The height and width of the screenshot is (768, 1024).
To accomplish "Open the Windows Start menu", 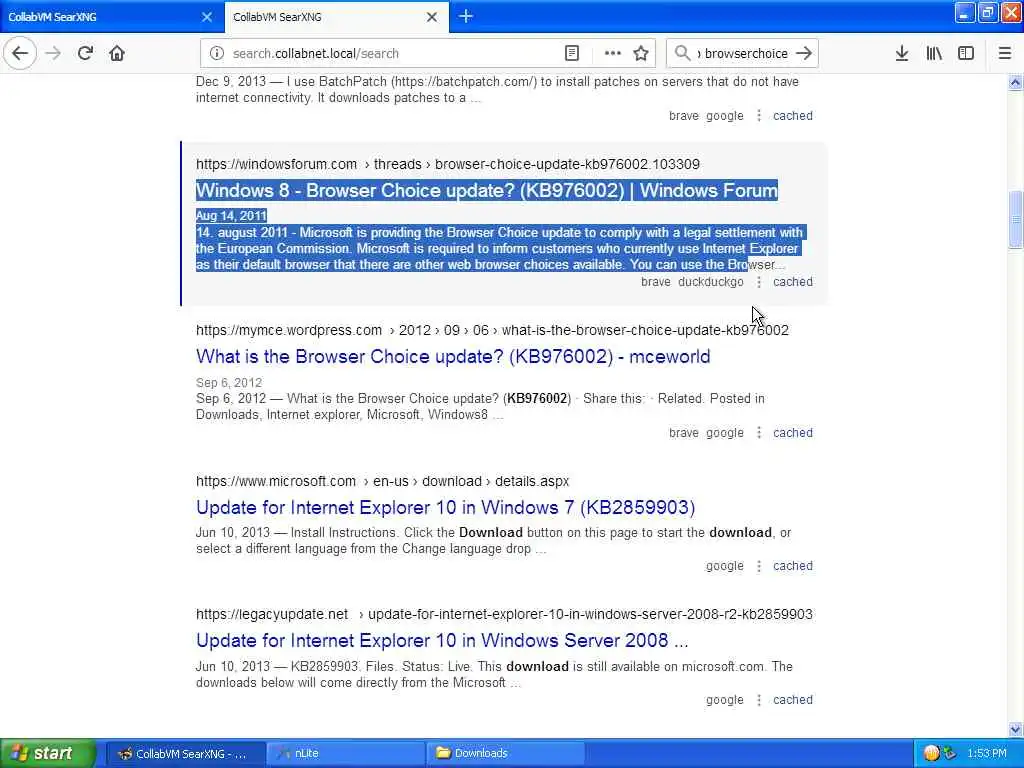I will pyautogui.click(x=47, y=753).
